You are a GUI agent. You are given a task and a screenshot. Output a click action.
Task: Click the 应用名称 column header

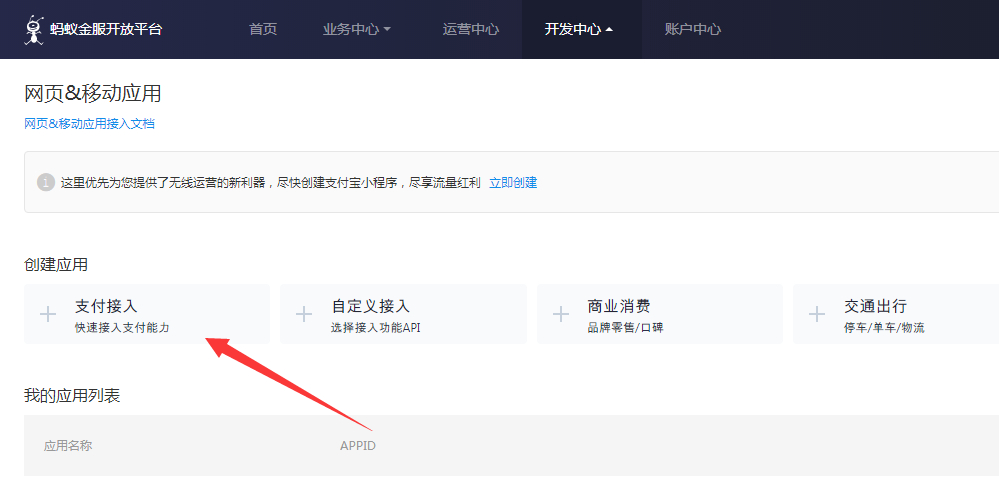68,446
